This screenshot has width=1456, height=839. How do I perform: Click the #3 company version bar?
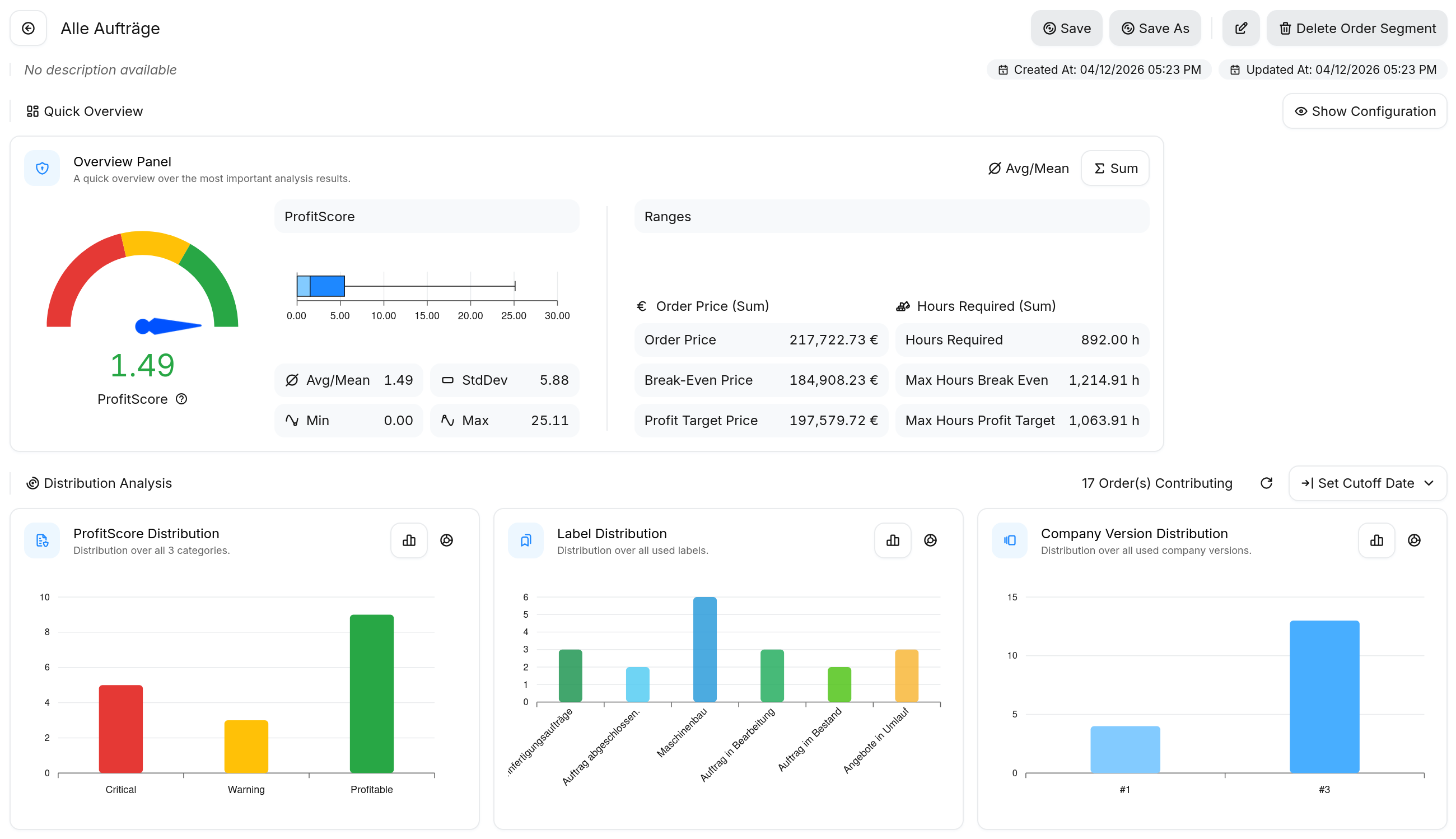point(1324,696)
